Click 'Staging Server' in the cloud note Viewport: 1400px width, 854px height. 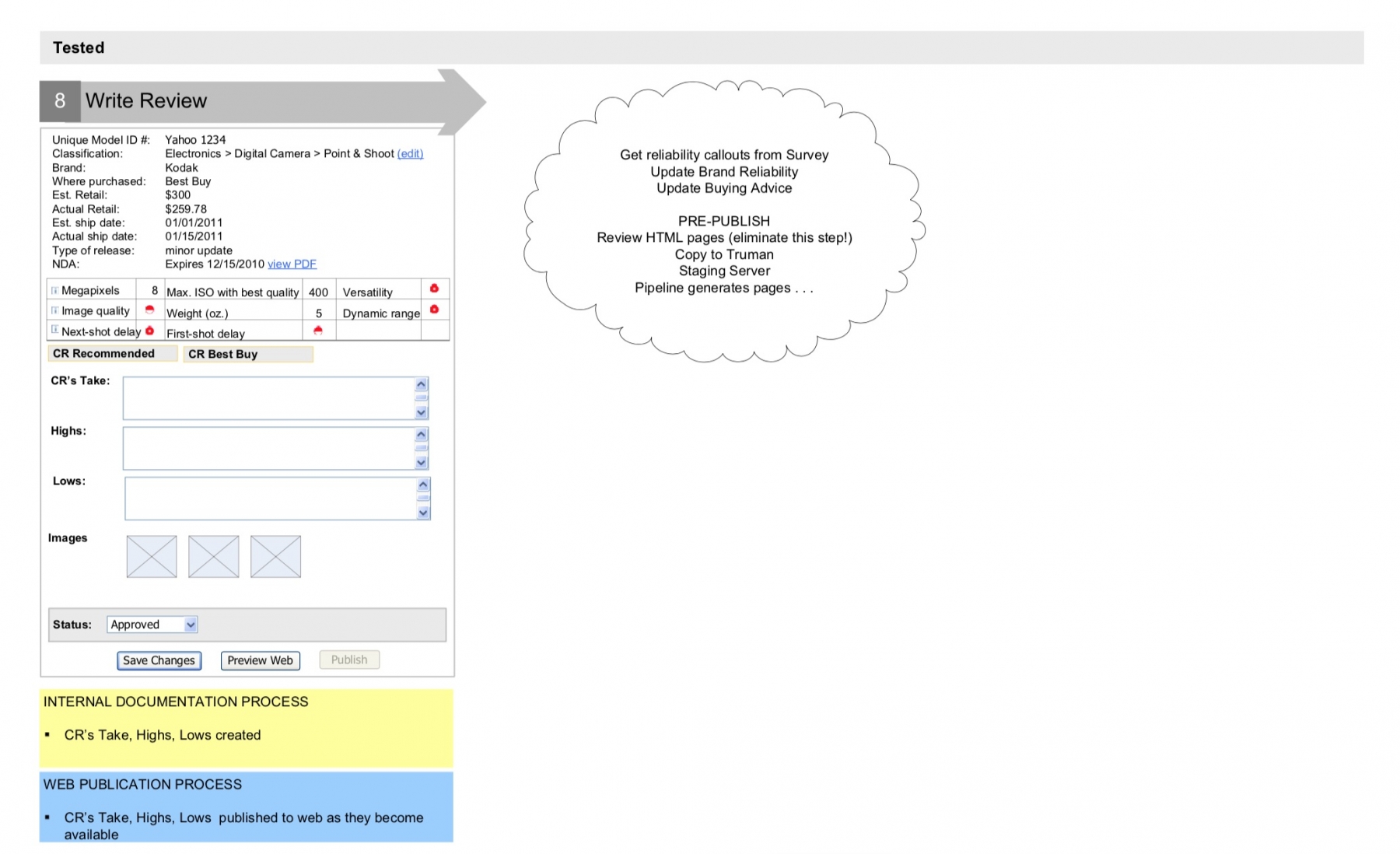724,271
